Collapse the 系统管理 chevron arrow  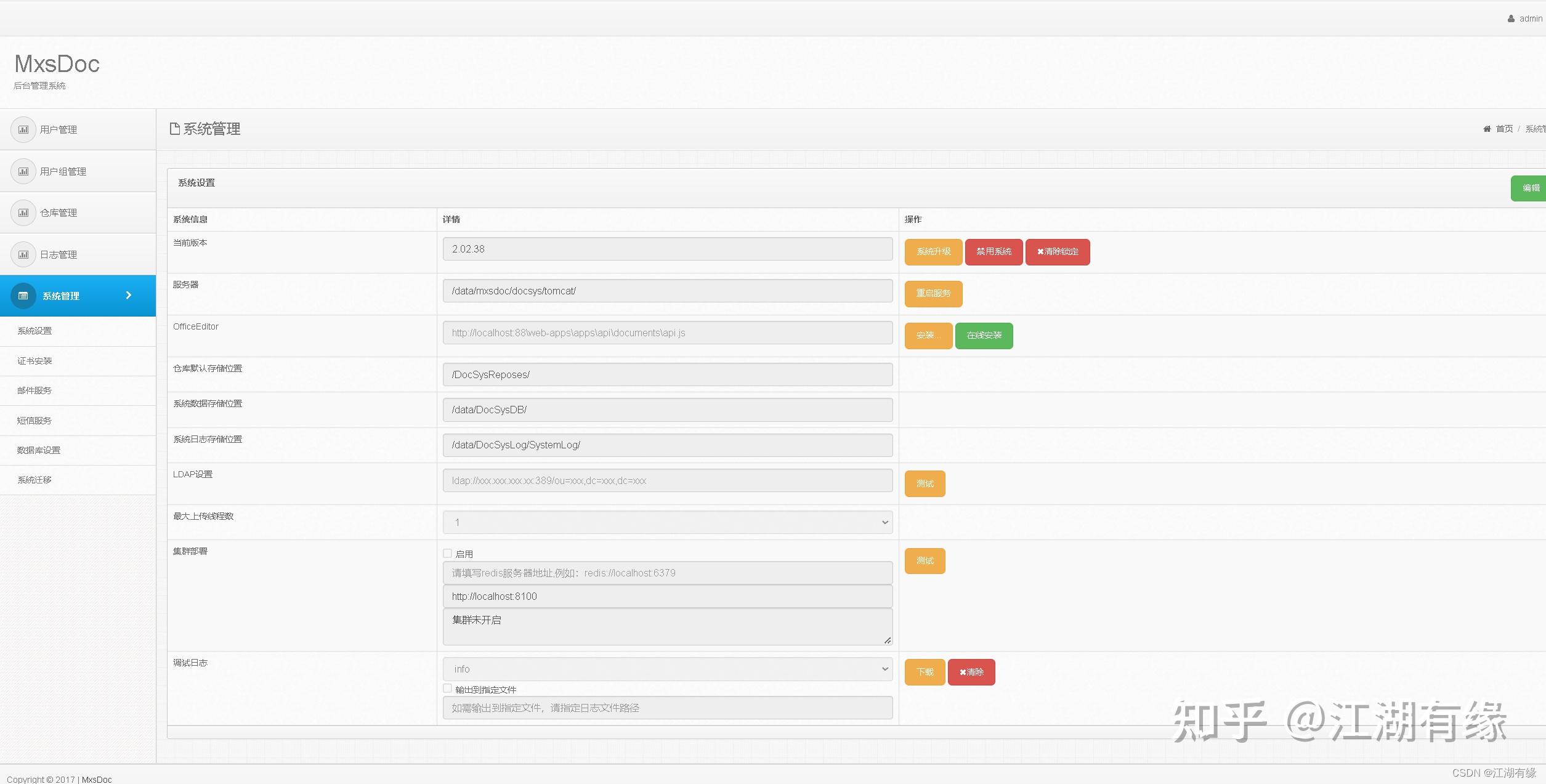129,296
